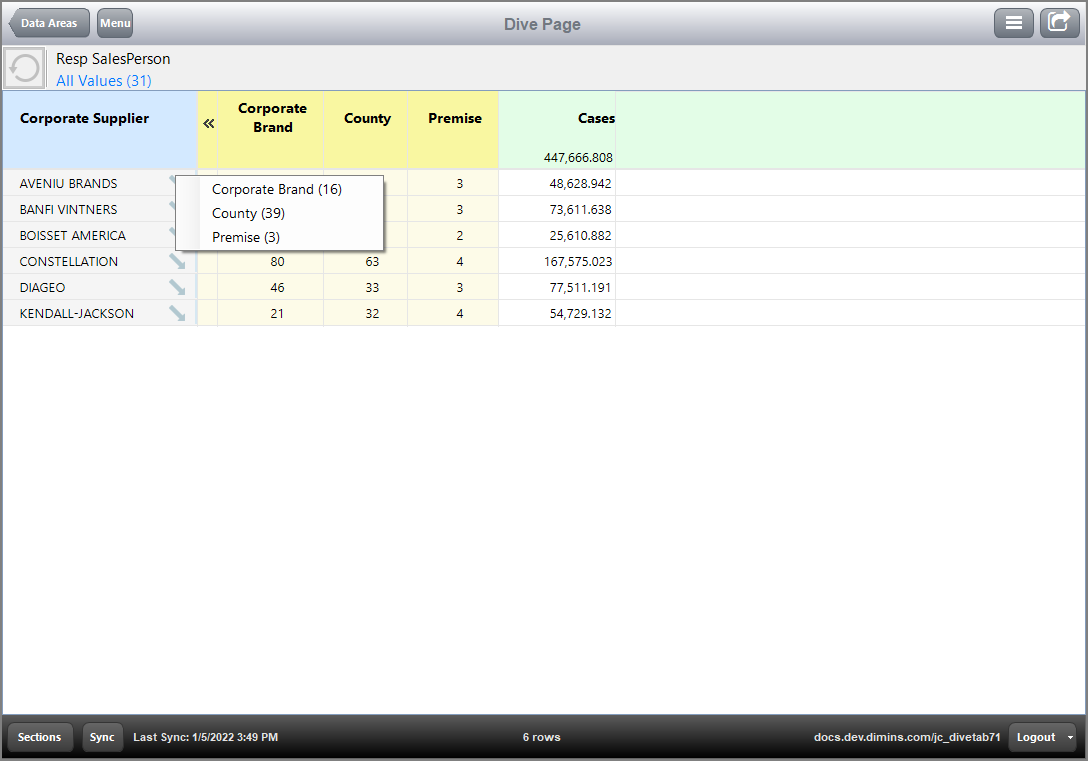Image resolution: width=1088 pixels, height=761 pixels.
Task: Dive down on the KENDALL-JACKSON row arrow
Action: pyautogui.click(x=178, y=313)
